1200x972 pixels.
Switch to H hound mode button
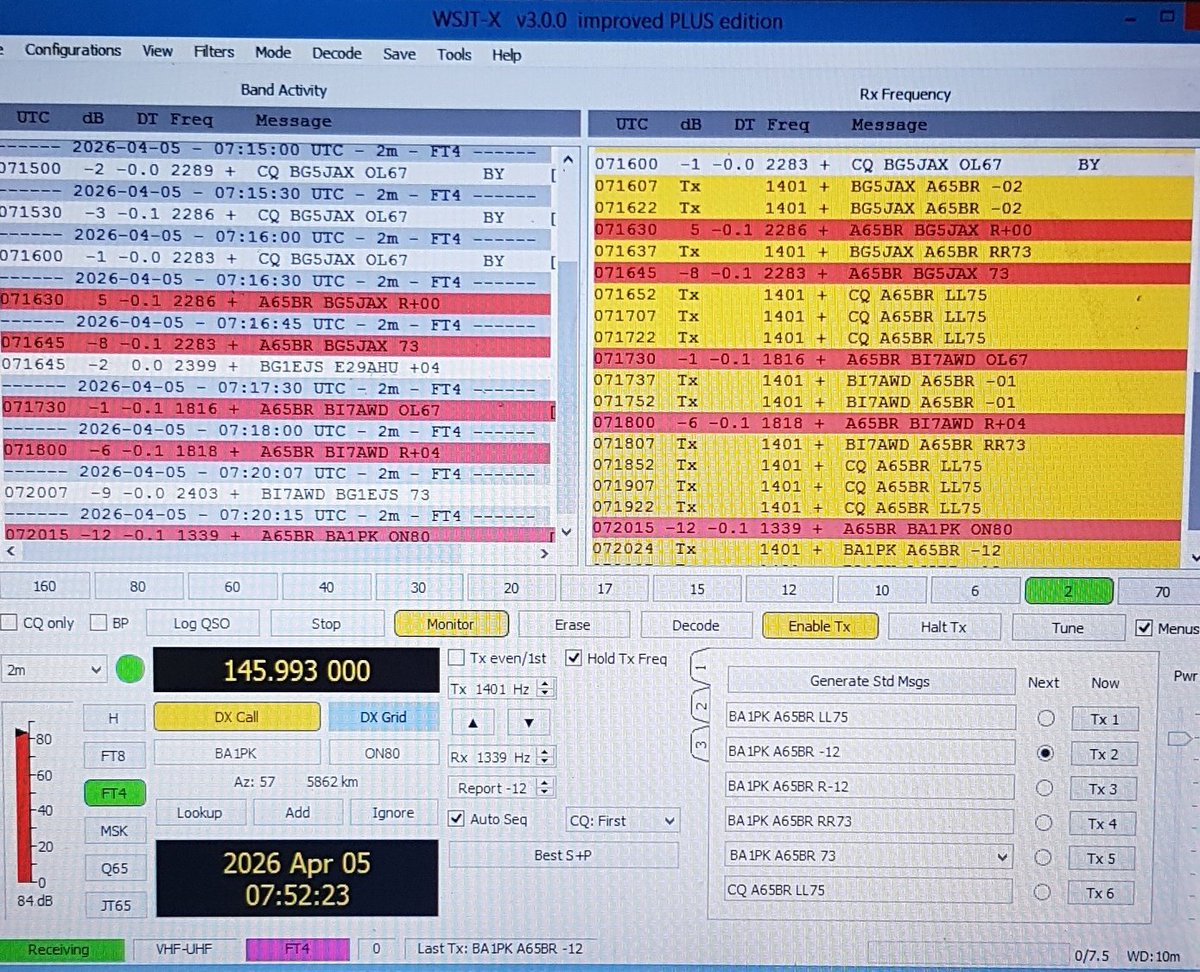[113, 718]
